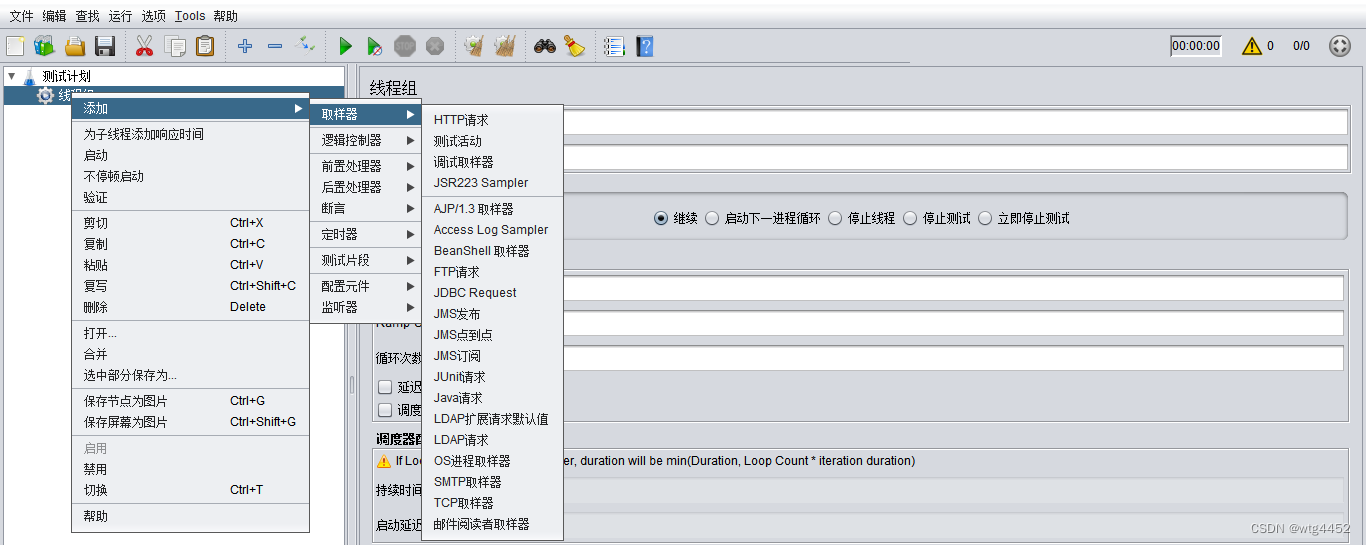Open the 运行 menu
The width and height of the screenshot is (1366, 545).
[x=120, y=16]
